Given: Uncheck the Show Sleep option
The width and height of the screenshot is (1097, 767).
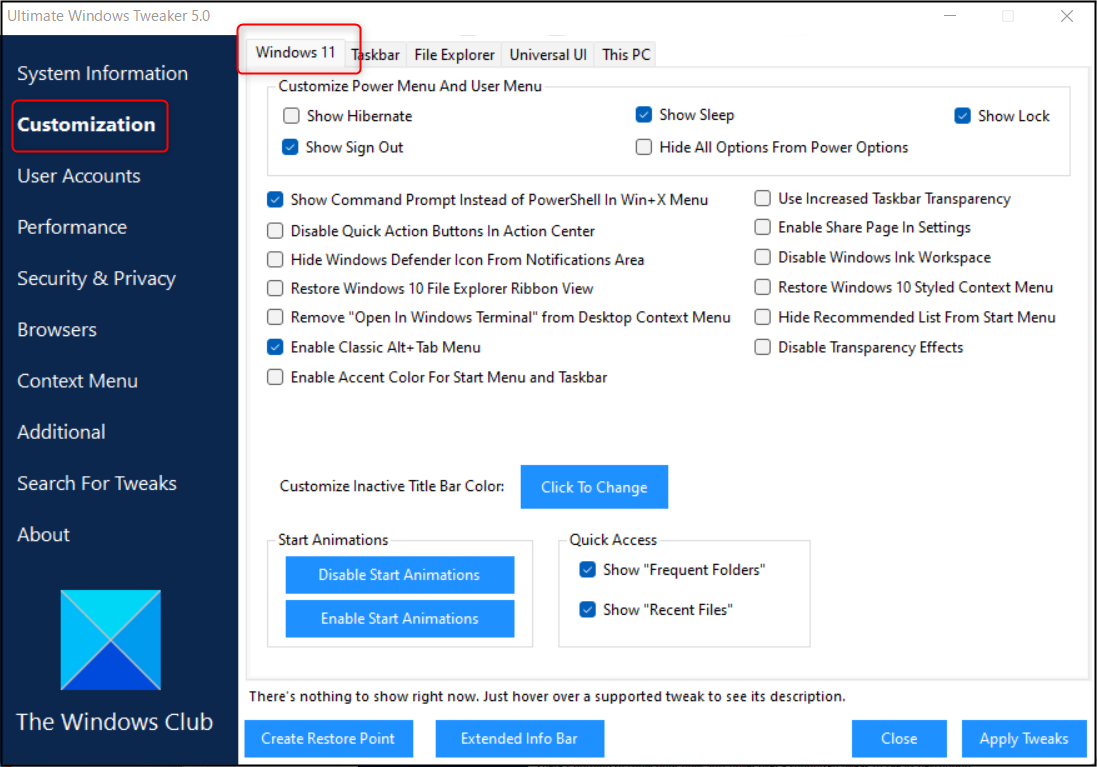Looking at the screenshot, I should [644, 114].
